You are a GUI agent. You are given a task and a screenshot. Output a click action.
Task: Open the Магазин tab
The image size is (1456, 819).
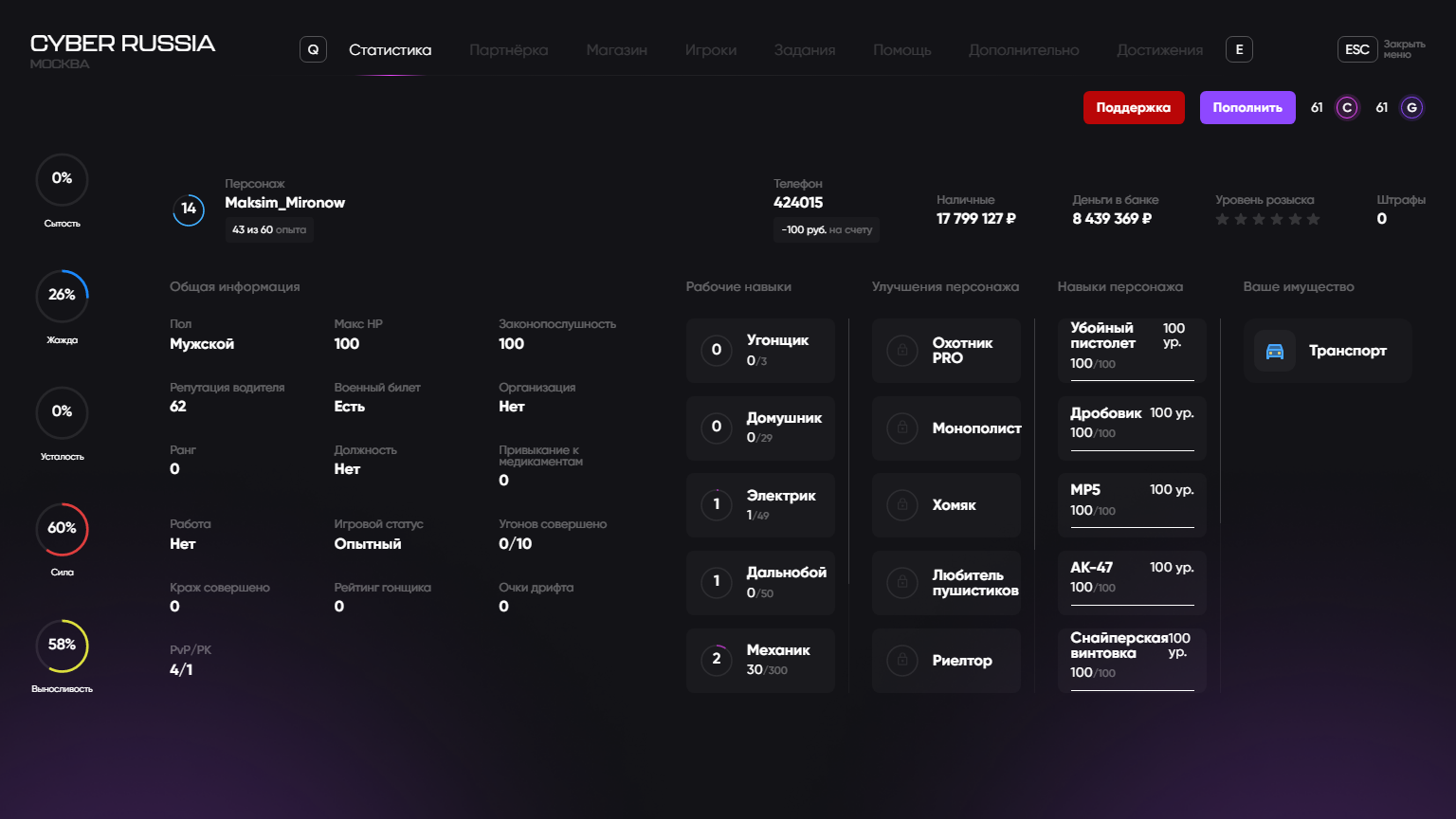[x=616, y=50]
